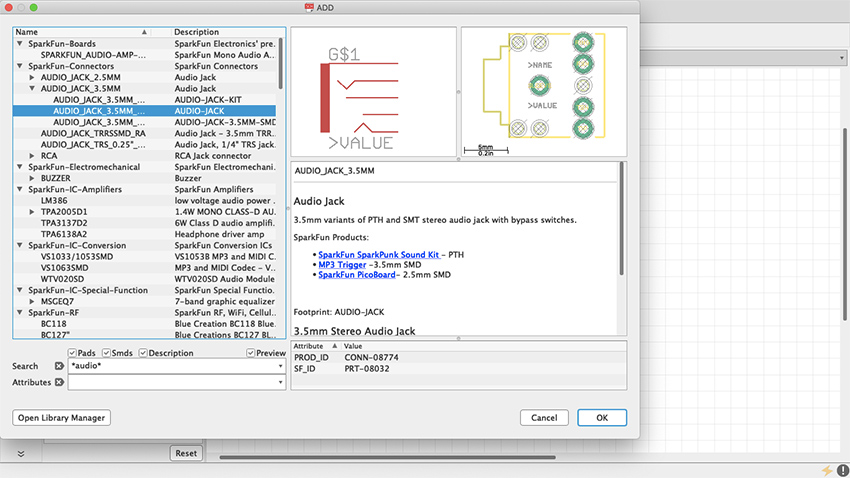Click the horizontal scrollbar of background window

(388, 457)
